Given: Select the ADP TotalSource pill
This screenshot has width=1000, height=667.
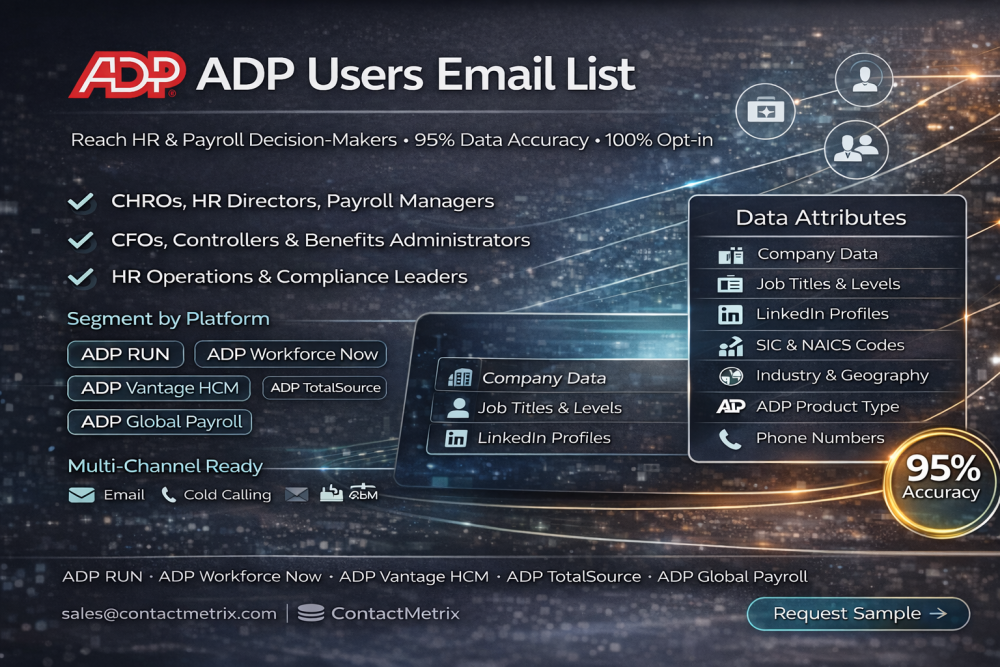Looking at the screenshot, I should pyautogui.click(x=325, y=388).
